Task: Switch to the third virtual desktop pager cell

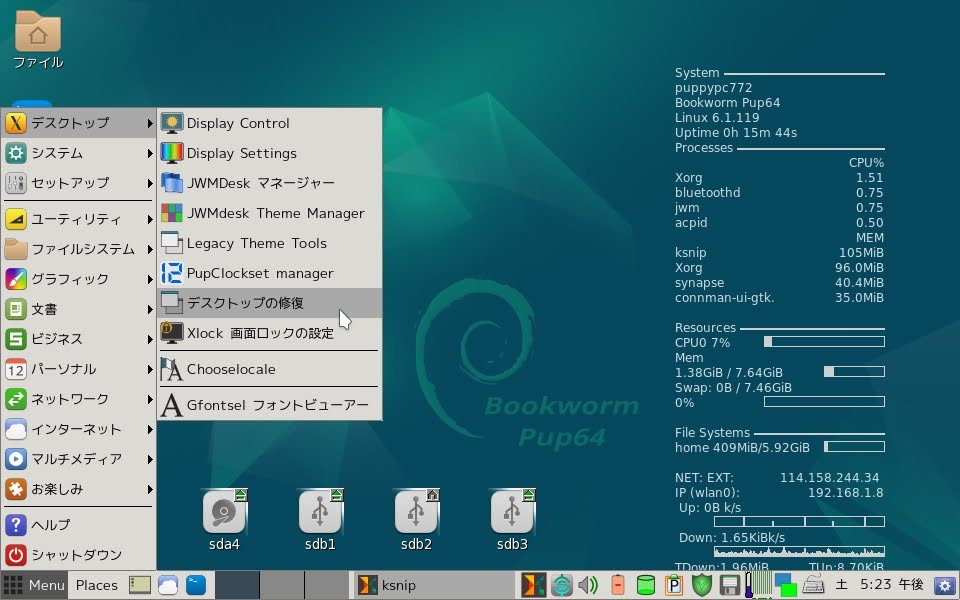Action: (326, 585)
